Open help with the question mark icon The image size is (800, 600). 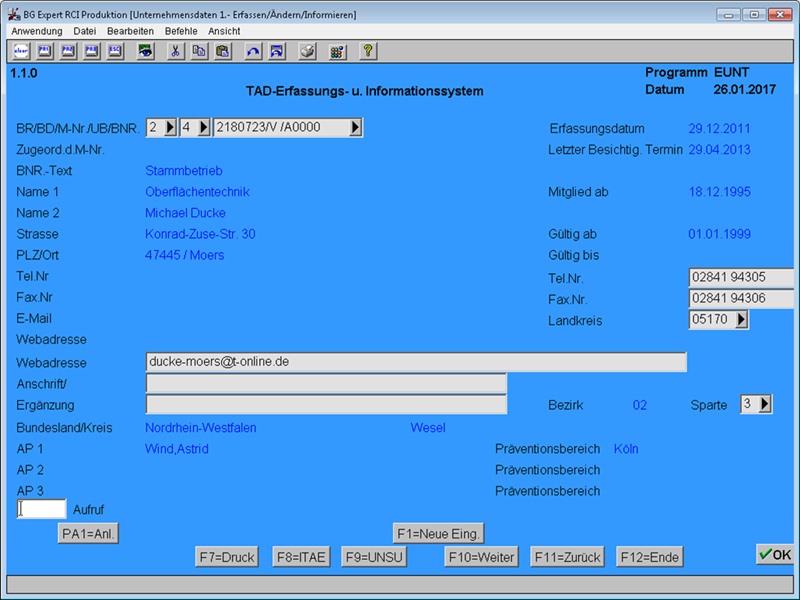[x=367, y=51]
